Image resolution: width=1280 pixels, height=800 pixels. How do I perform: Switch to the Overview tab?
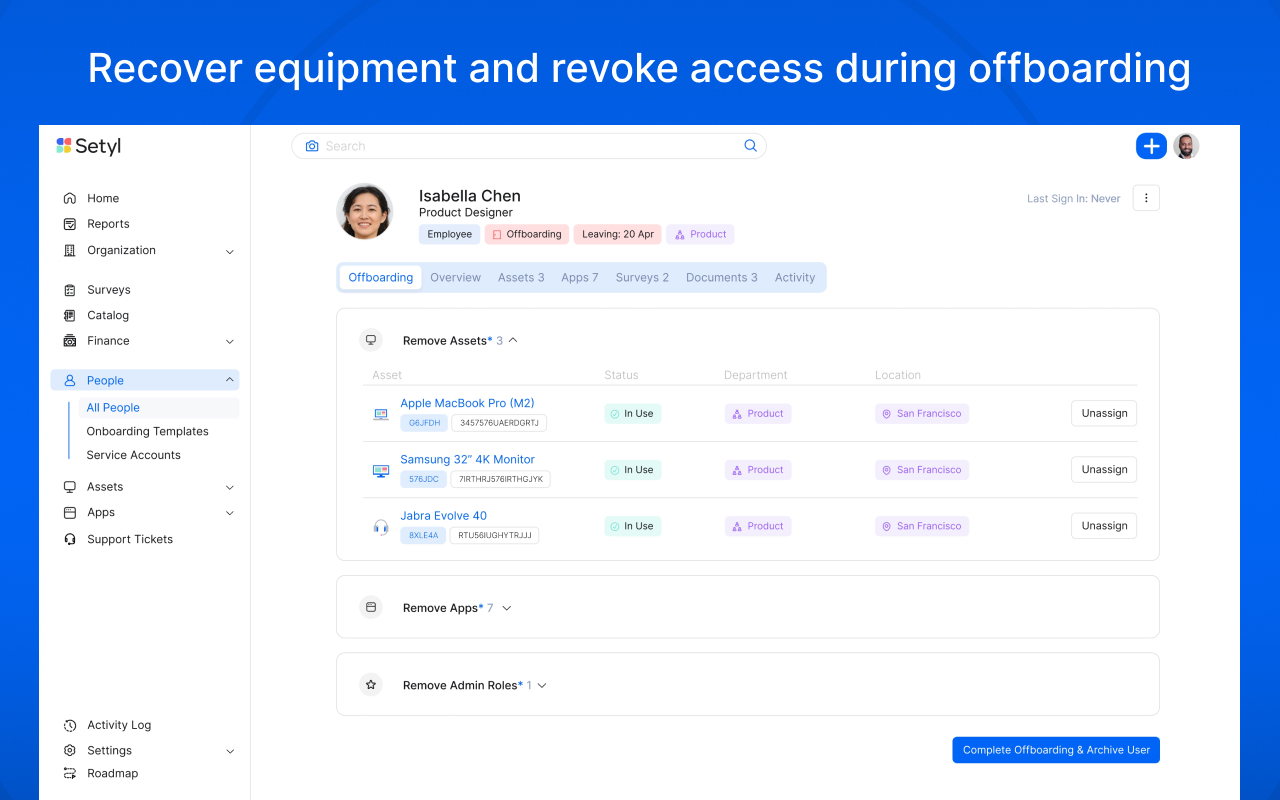456,277
